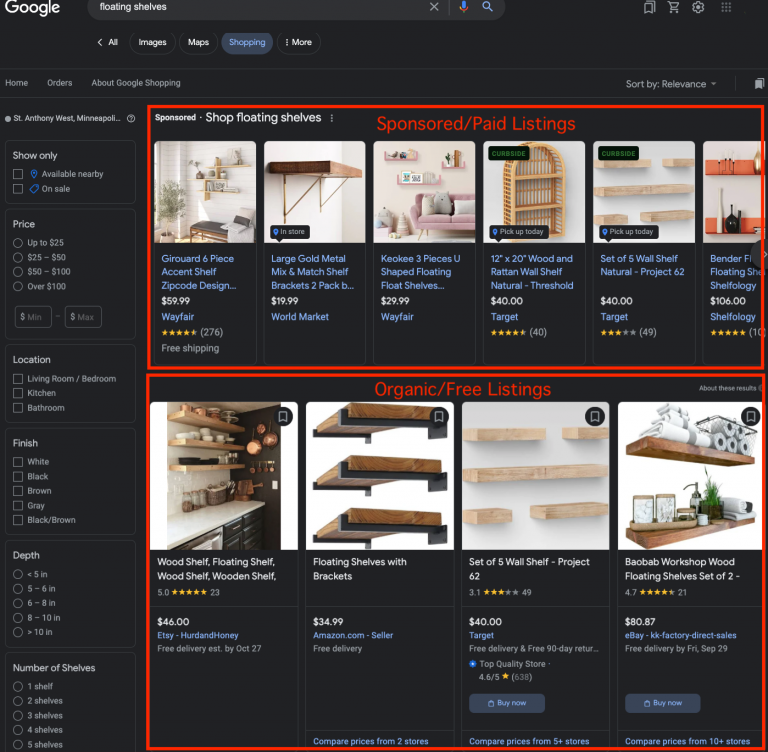Viewport: 768px width, 752px height.
Task: Save Baobab Workshop shelves bookmark icon
Action: tap(750, 416)
